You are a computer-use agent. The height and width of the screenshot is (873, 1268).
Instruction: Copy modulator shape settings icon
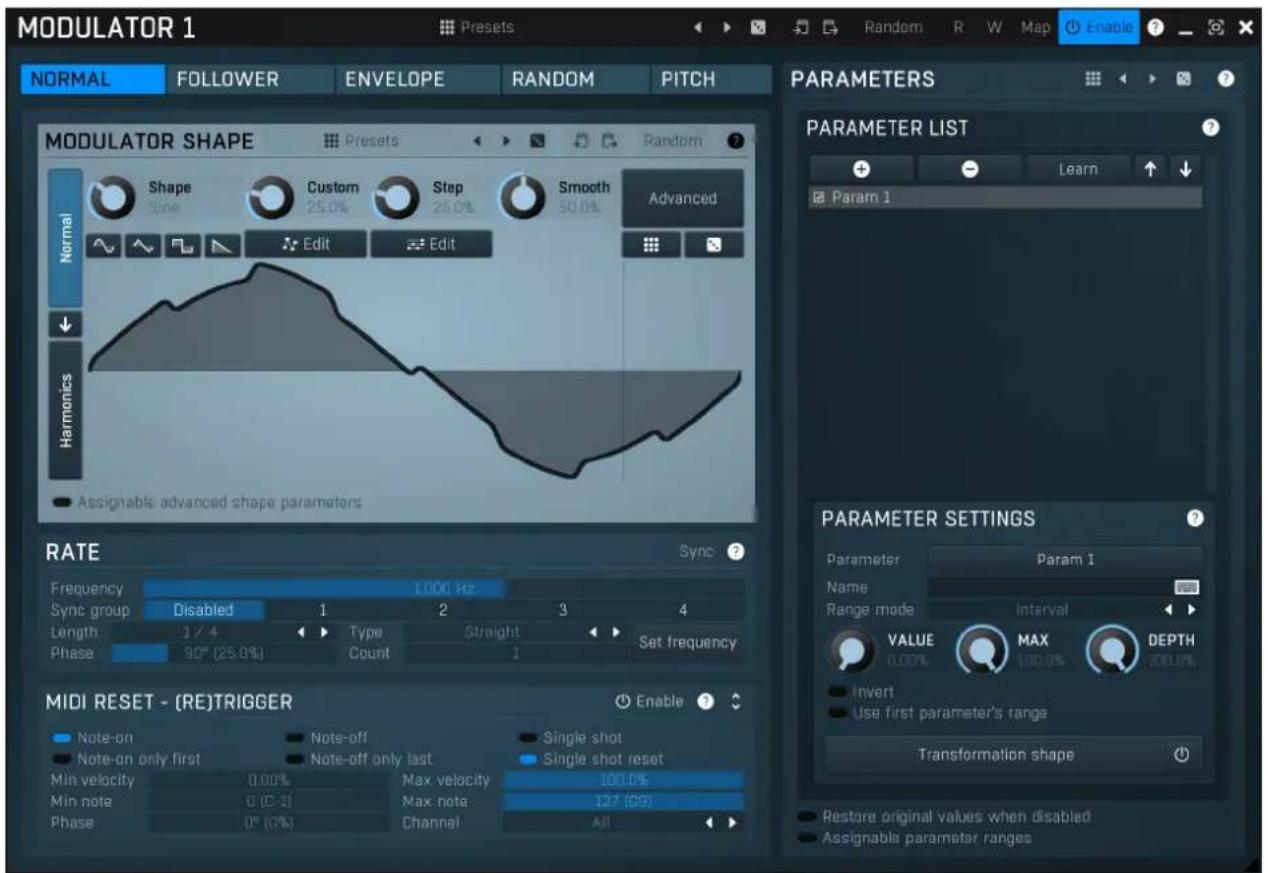tap(580, 142)
